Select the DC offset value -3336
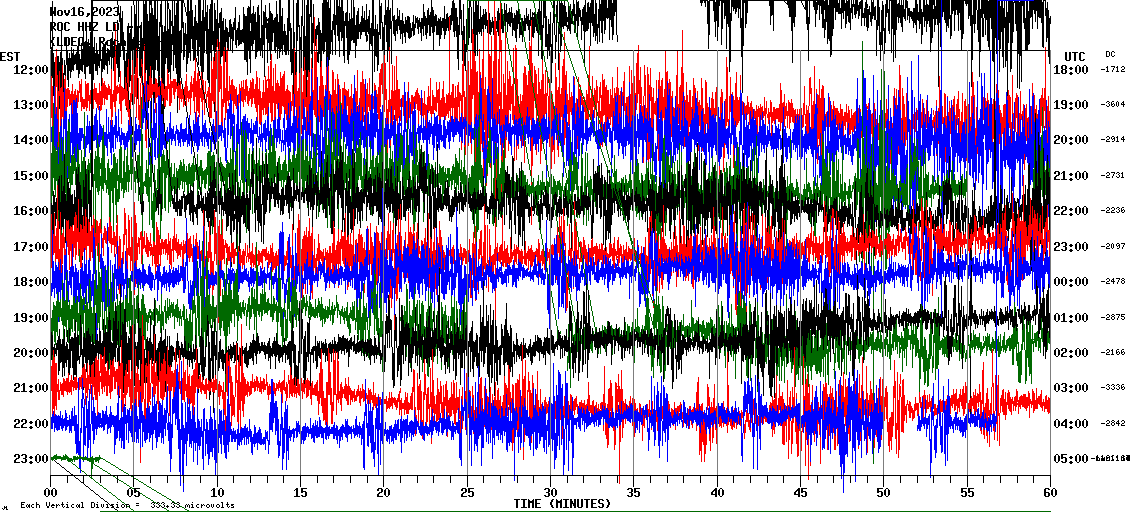 click(1113, 388)
